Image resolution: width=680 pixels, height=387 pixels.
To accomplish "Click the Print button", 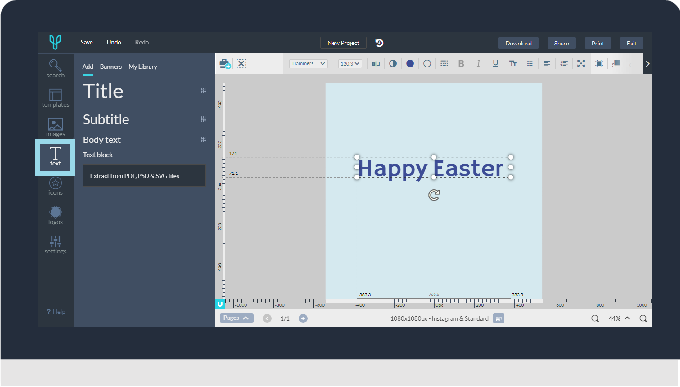I will [x=598, y=43].
